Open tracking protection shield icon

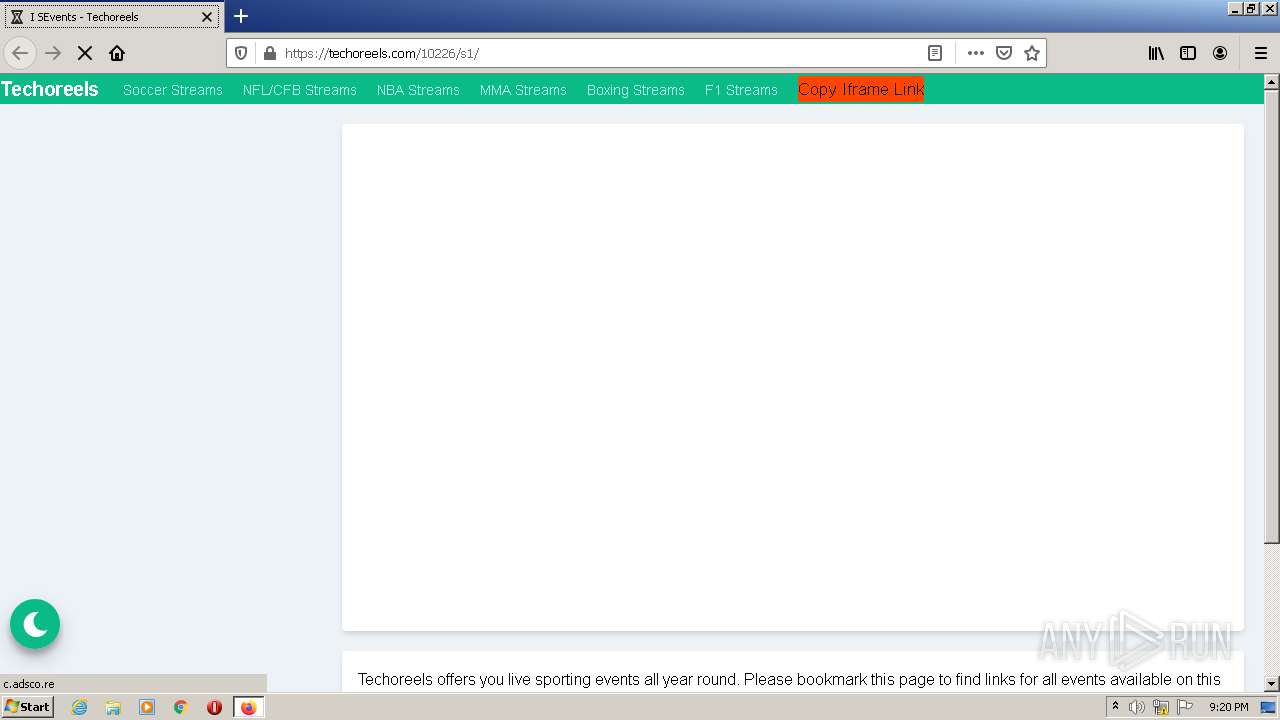(241, 53)
